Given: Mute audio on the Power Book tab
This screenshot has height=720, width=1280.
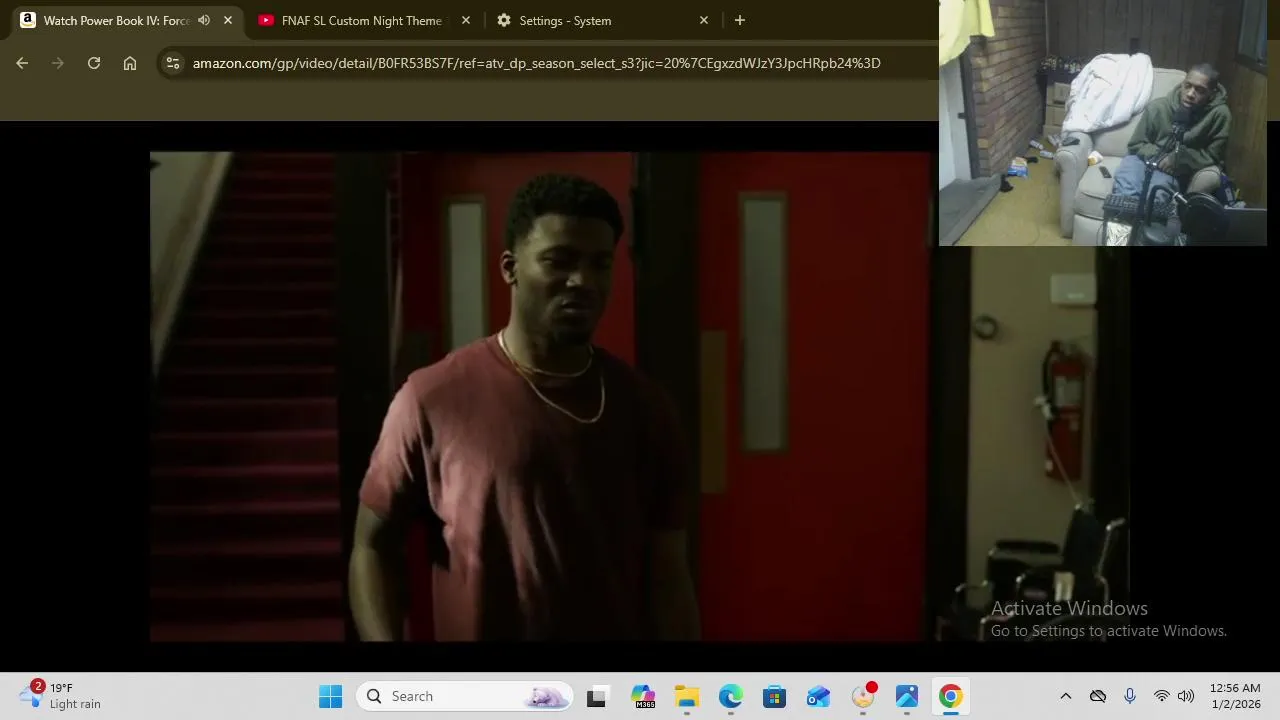Looking at the screenshot, I should point(204,20).
